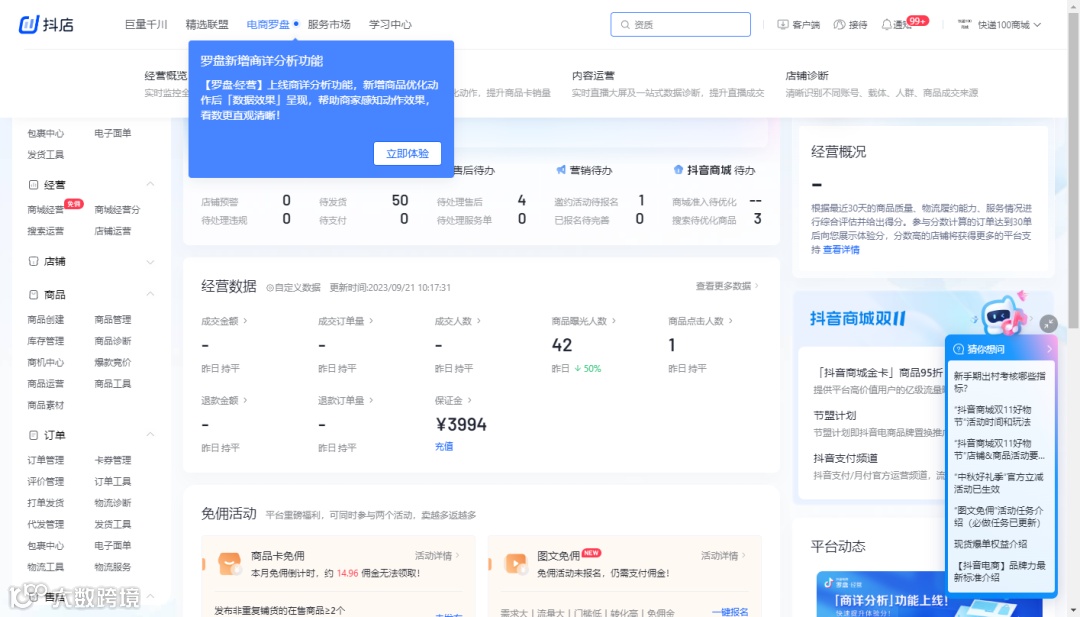Click 立即体验 button in popup
The width and height of the screenshot is (1080, 617).
[408, 154]
